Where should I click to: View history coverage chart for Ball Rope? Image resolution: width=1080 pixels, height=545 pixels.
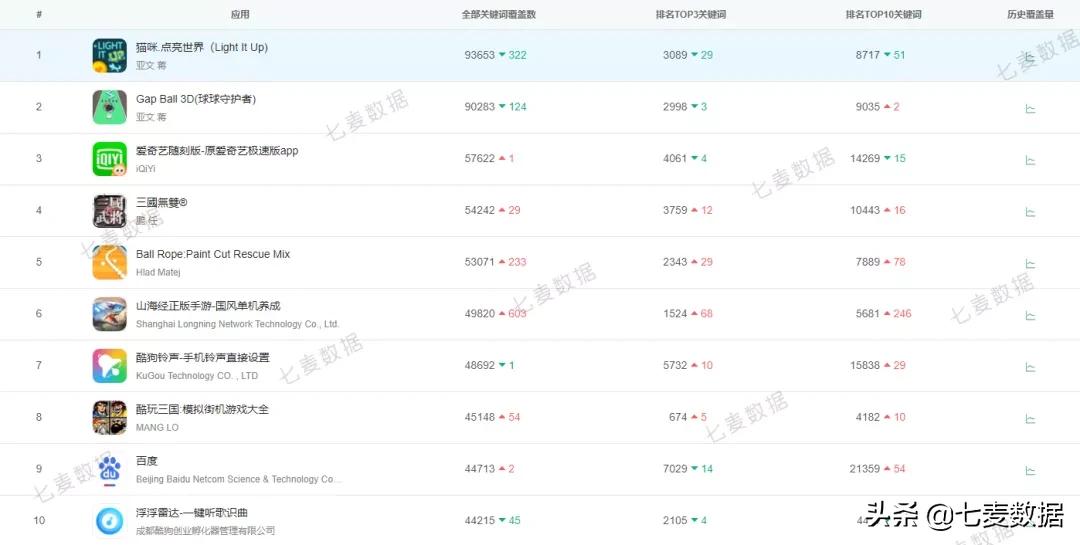tap(1030, 264)
